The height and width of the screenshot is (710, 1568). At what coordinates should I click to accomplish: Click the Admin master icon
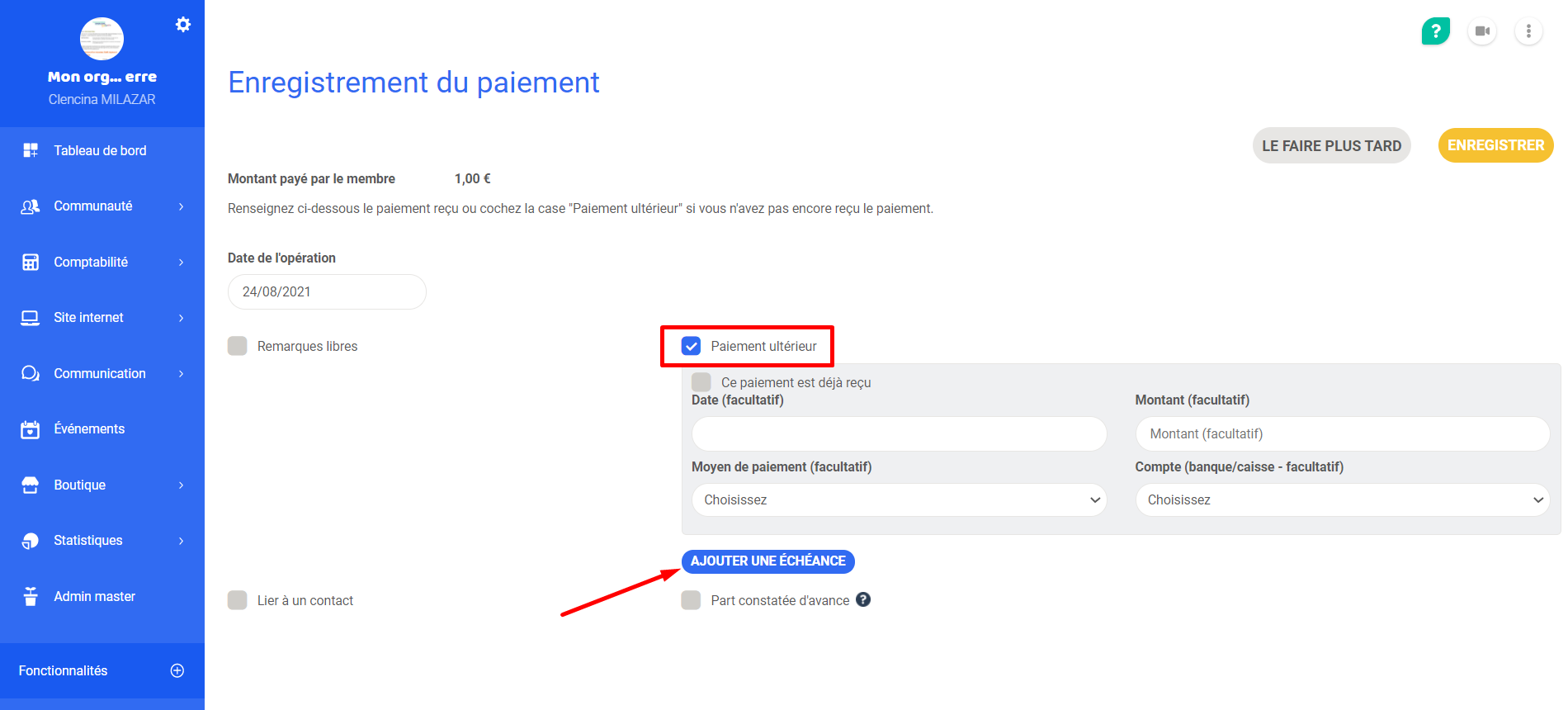(31, 596)
